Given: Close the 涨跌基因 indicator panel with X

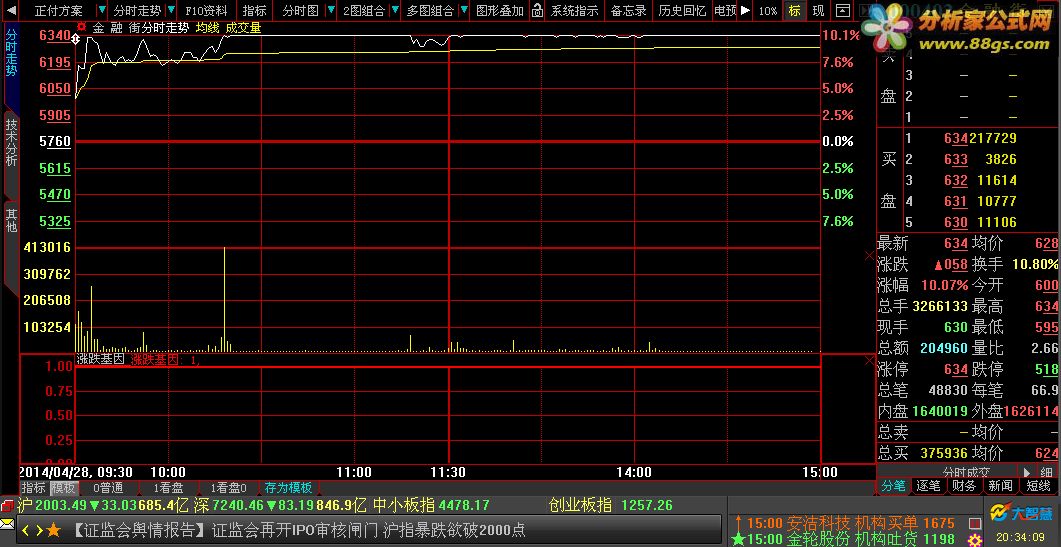Looking at the screenshot, I should pyautogui.click(x=870, y=360).
